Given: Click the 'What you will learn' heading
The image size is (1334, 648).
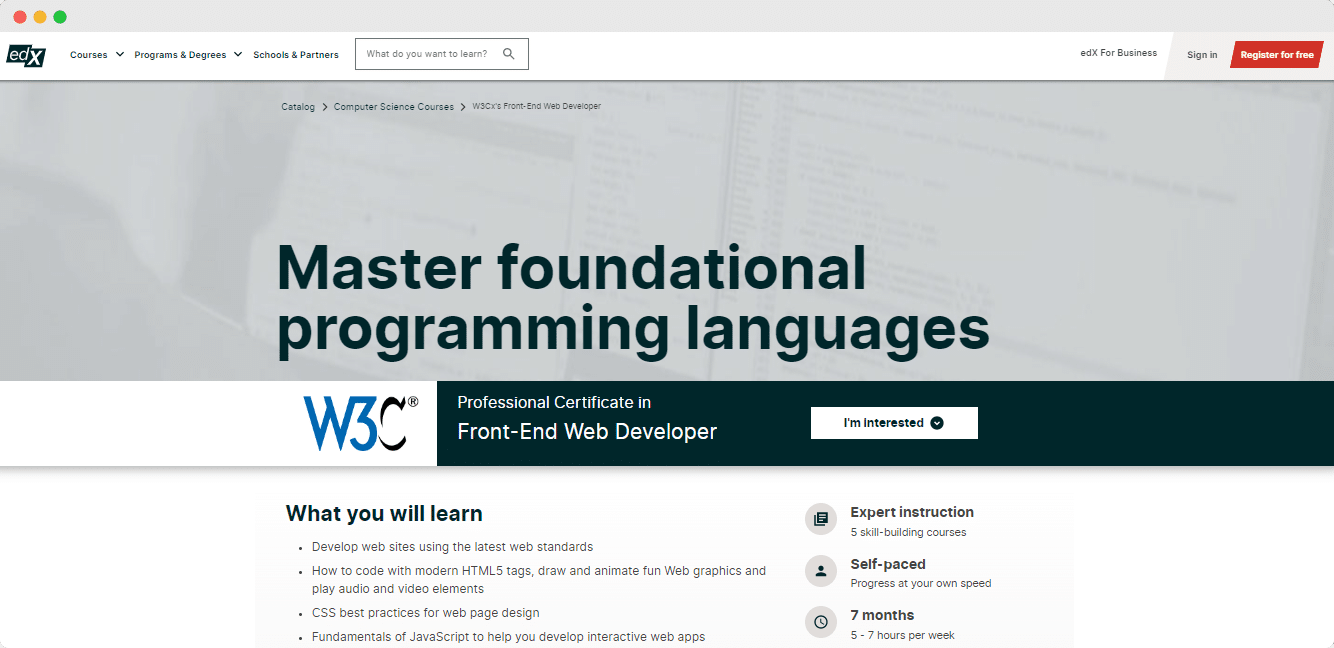Looking at the screenshot, I should coord(384,514).
